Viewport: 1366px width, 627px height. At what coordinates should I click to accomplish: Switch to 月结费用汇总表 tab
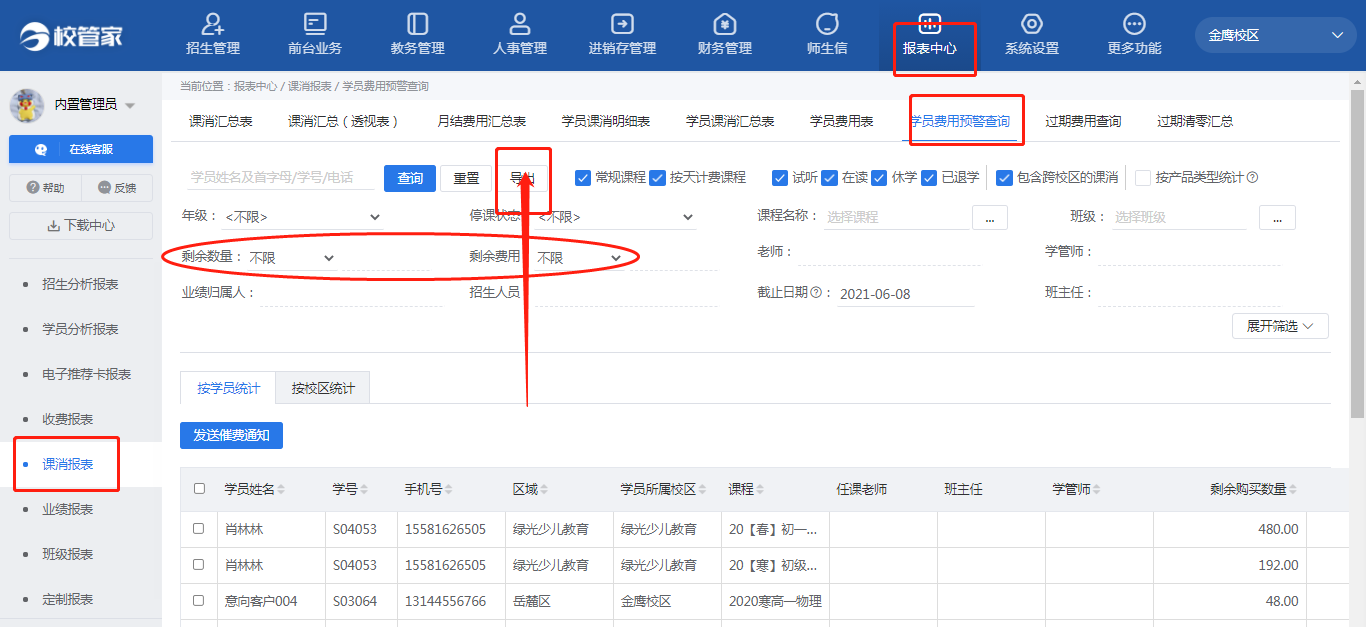point(482,121)
